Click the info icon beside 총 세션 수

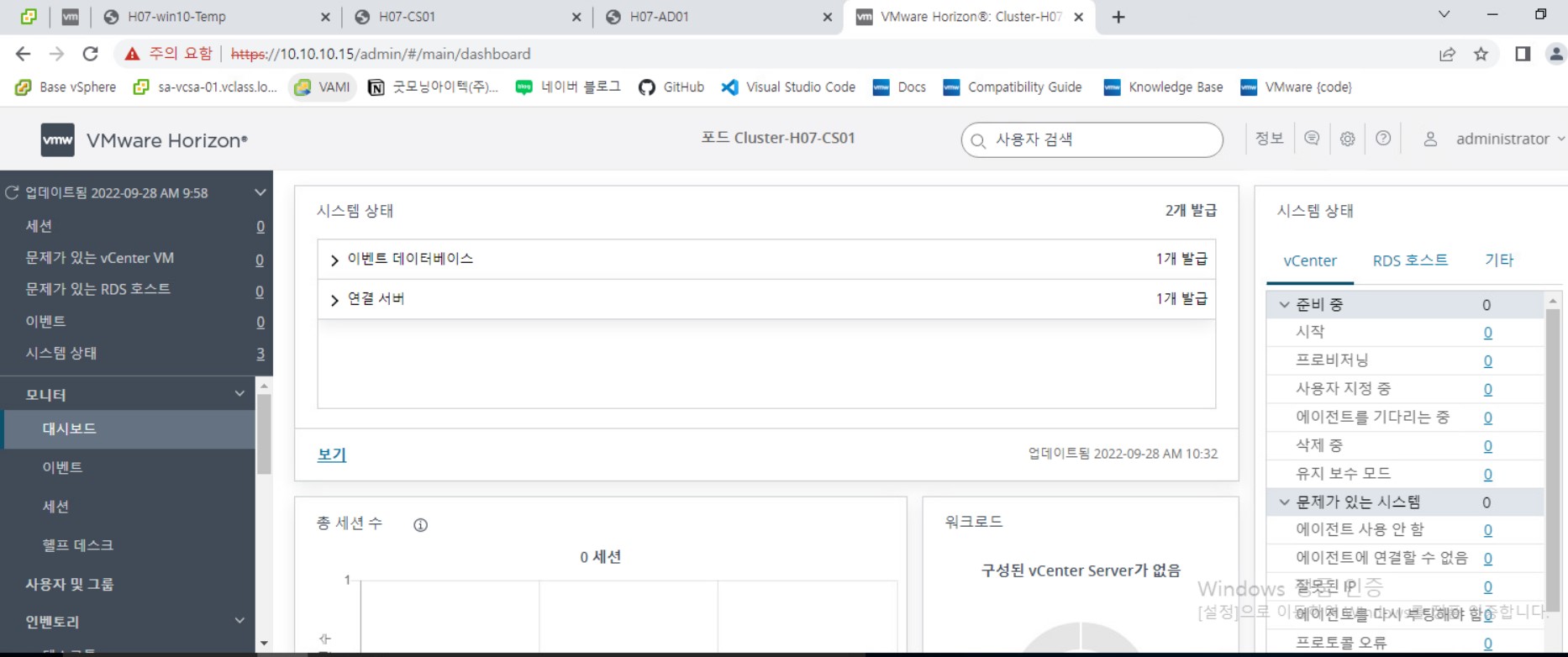[420, 524]
